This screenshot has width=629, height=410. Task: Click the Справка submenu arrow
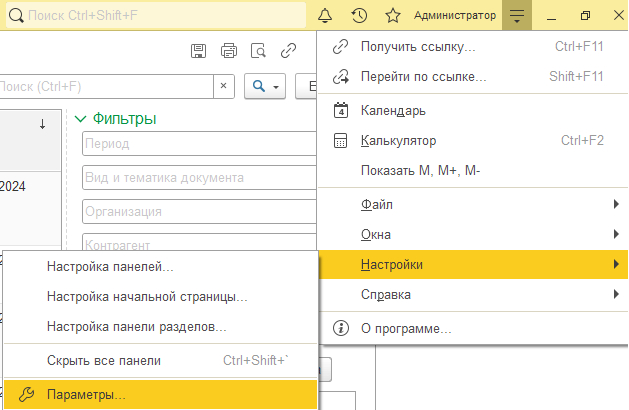pyautogui.click(x=616, y=294)
